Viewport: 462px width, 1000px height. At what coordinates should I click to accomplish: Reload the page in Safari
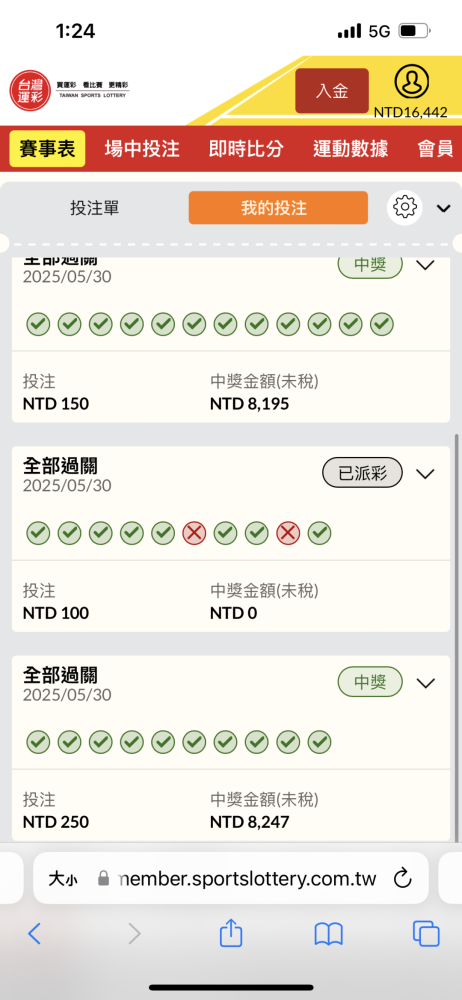403,878
